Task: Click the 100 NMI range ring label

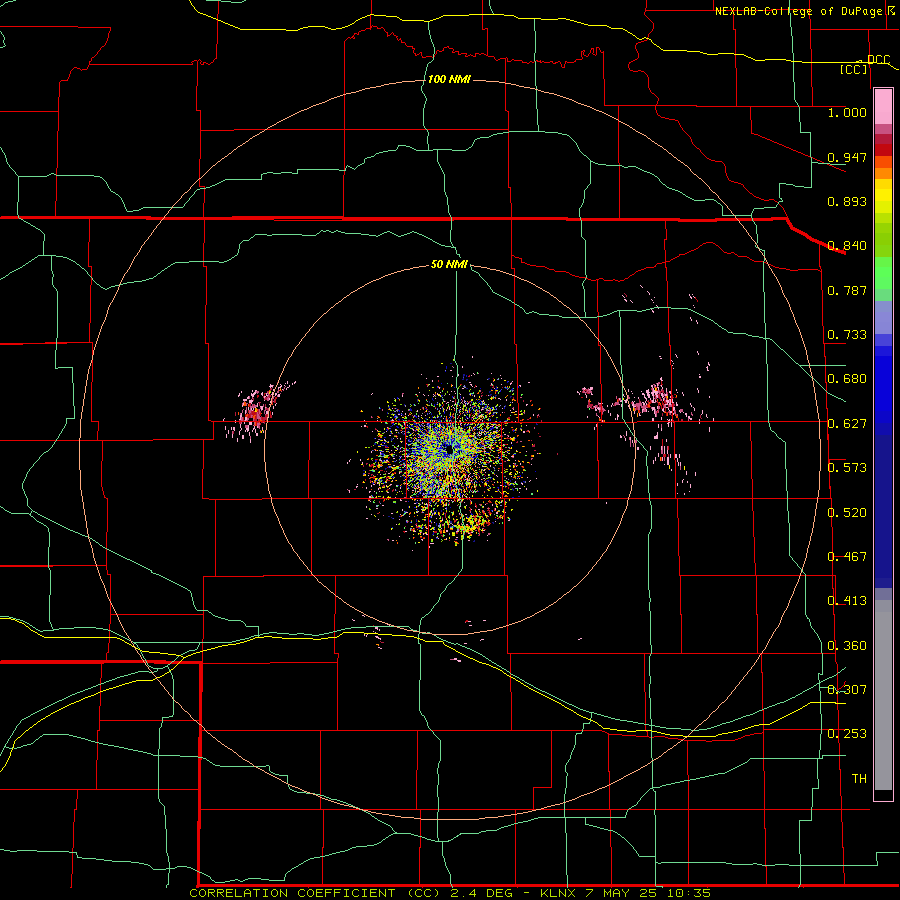Action: (x=449, y=79)
